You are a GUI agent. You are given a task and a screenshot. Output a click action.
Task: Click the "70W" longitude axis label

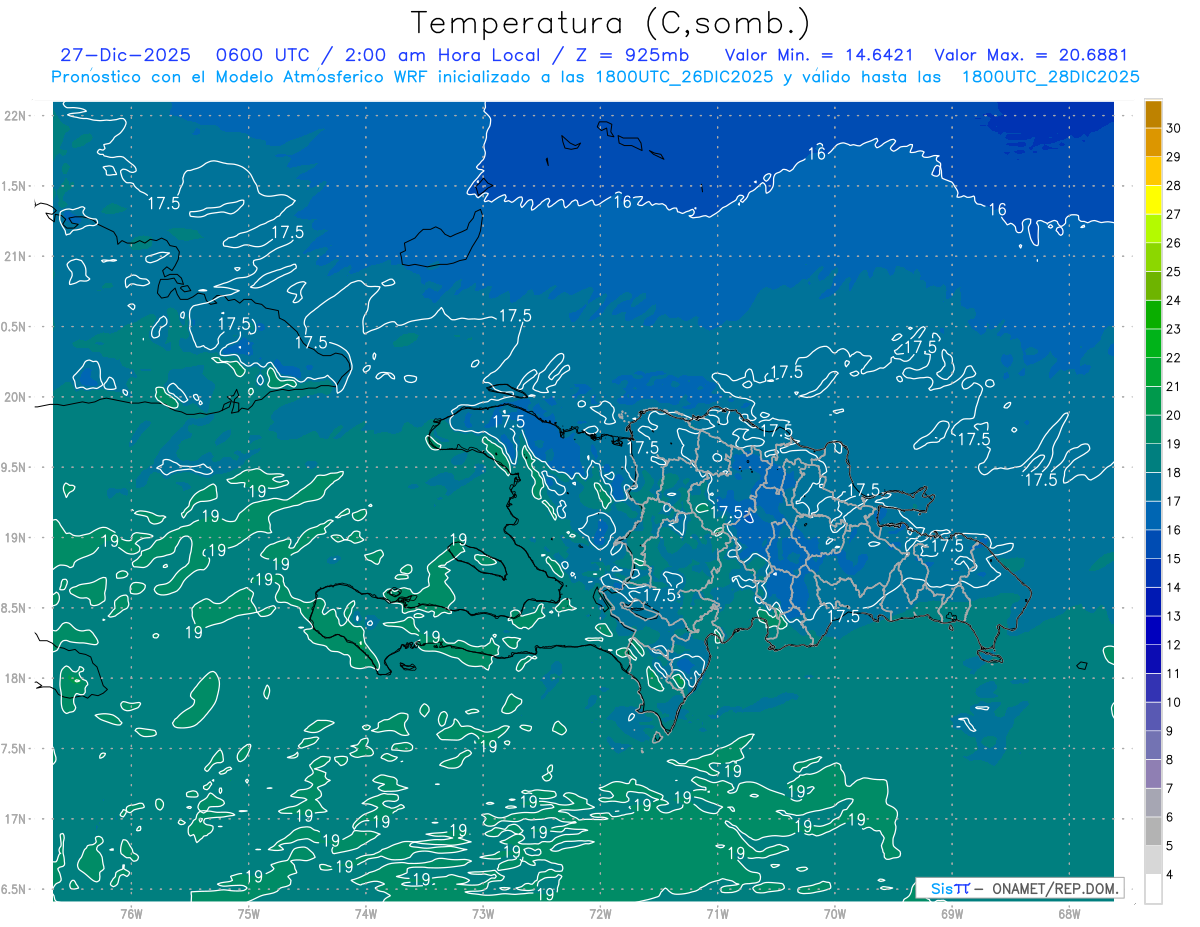[x=835, y=913]
